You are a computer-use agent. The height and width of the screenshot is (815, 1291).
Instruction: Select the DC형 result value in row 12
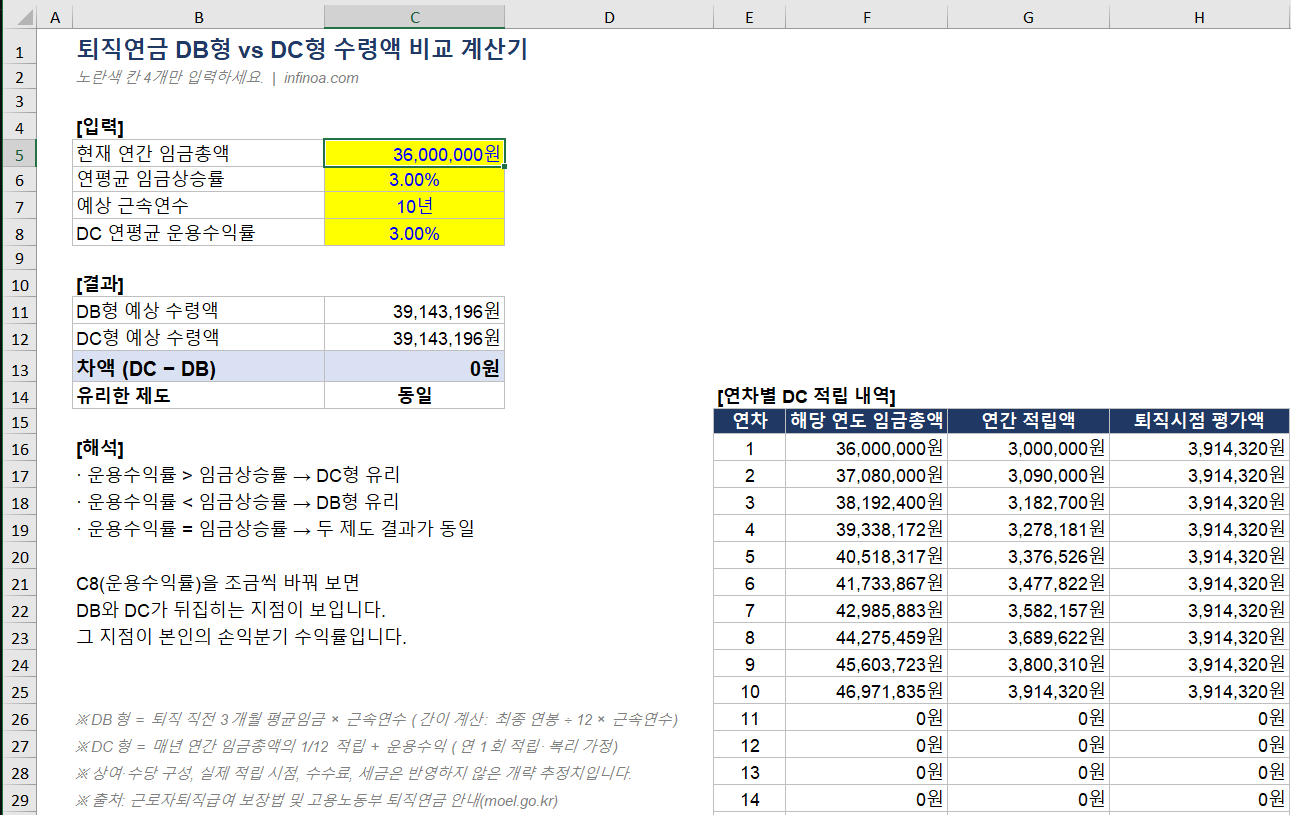tap(414, 338)
